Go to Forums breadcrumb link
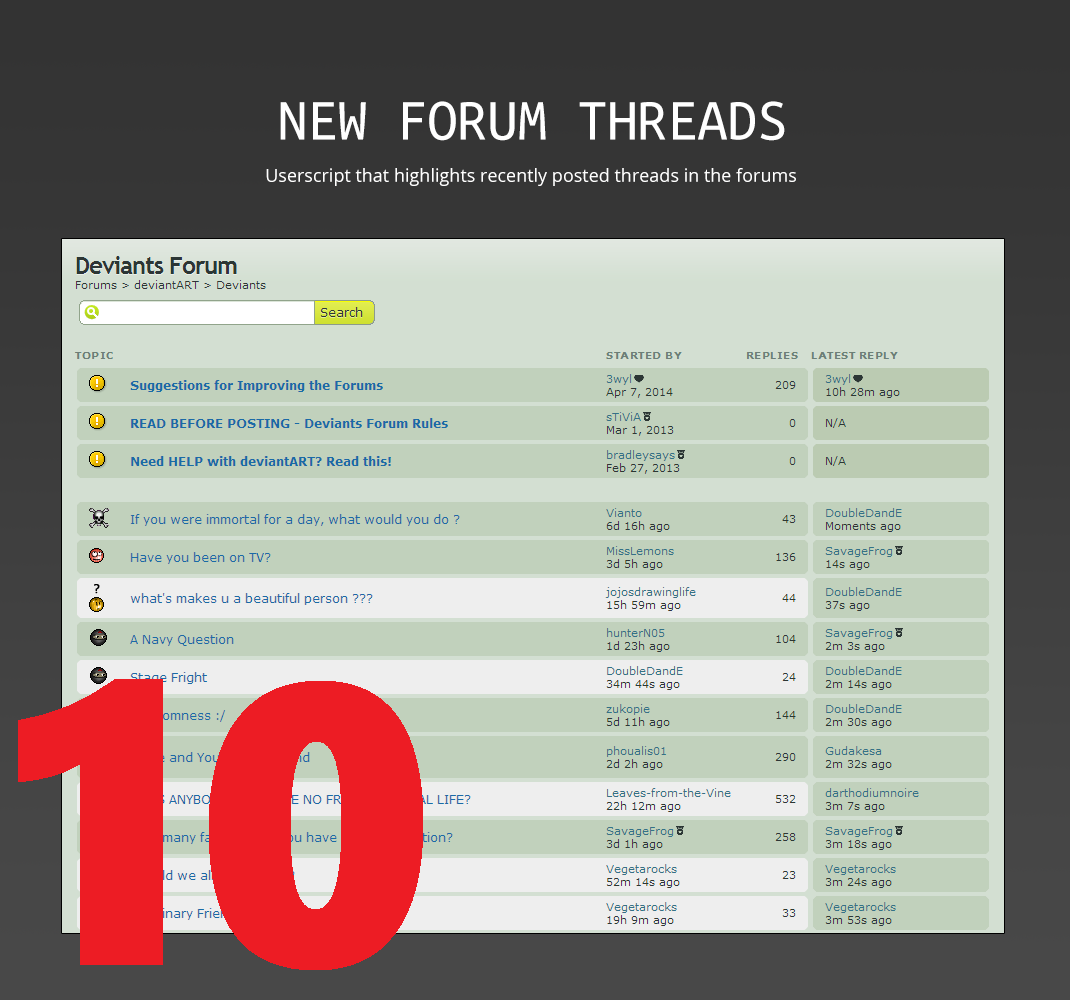 (x=96, y=286)
